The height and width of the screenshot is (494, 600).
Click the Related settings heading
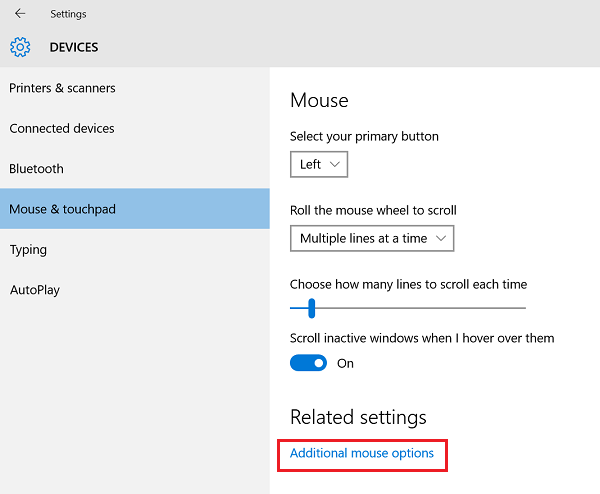358,417
